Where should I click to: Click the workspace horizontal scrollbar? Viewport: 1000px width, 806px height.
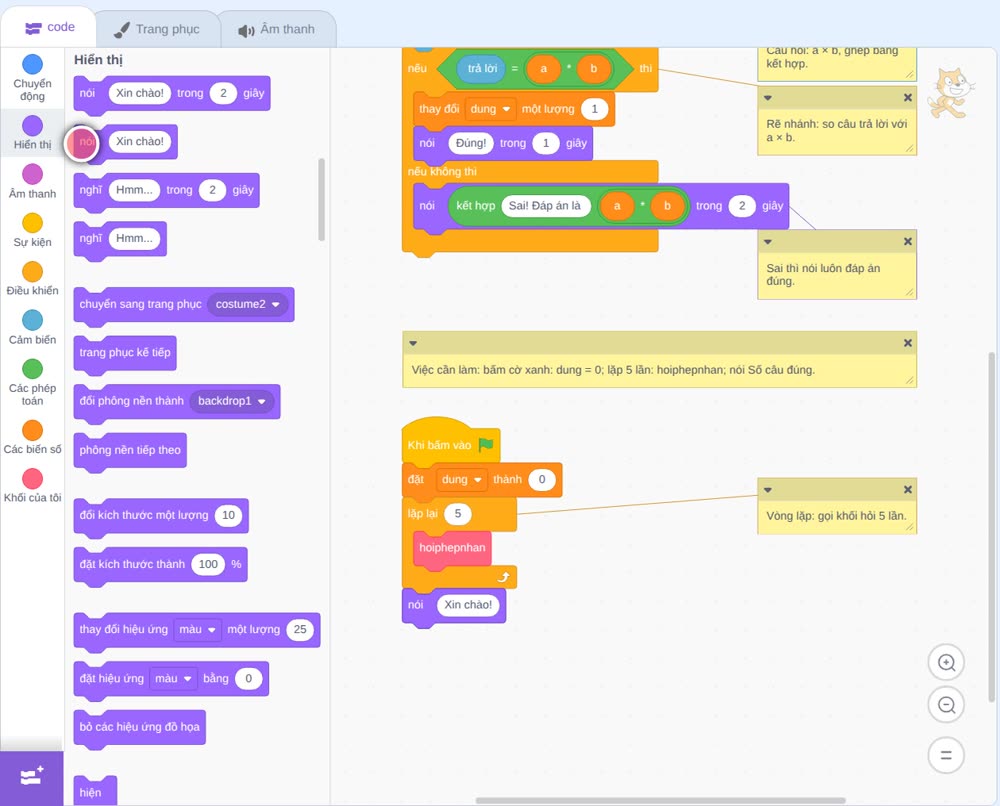coord(661,800)
